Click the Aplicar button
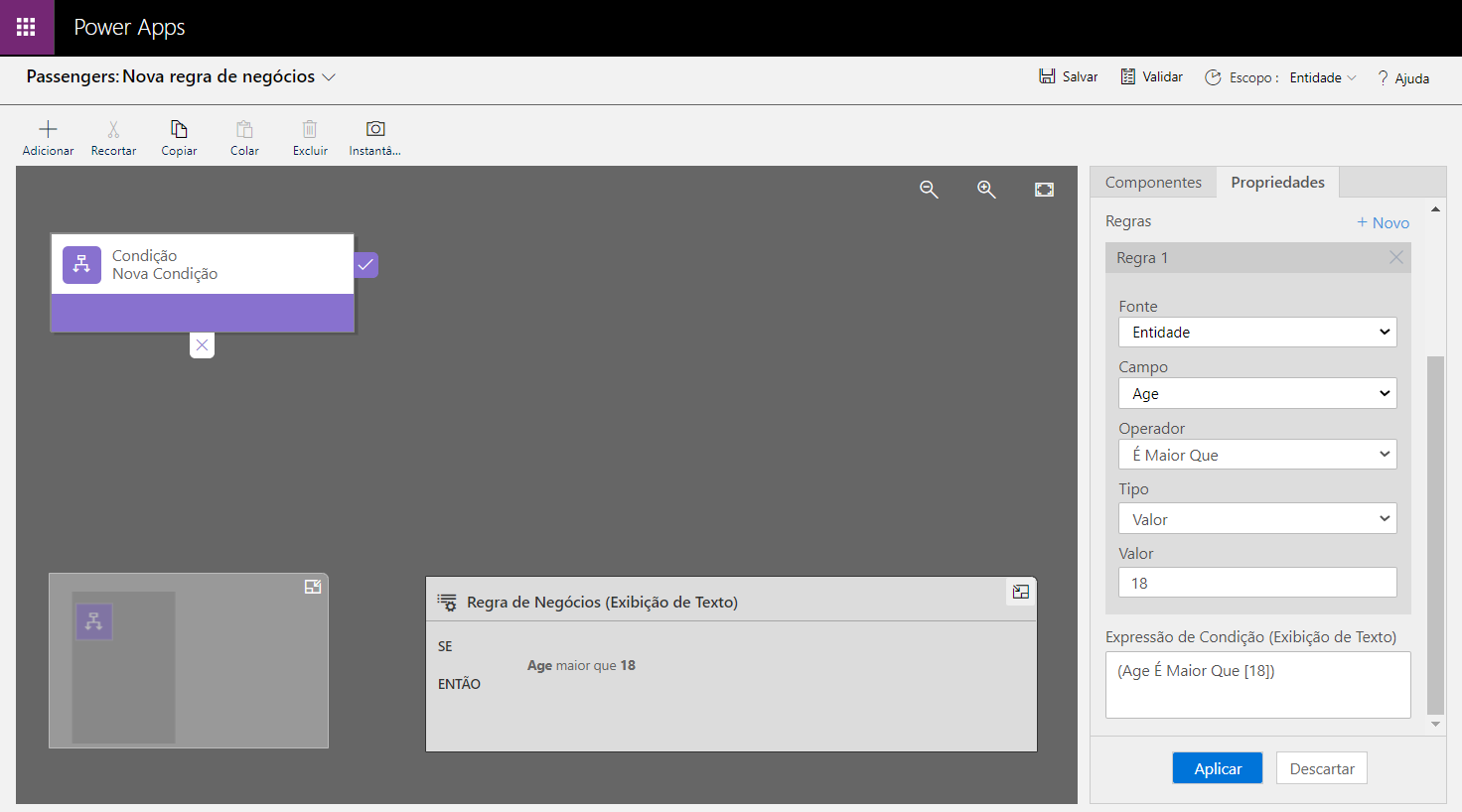1462x812 pixels. [x=1218, y=768]
